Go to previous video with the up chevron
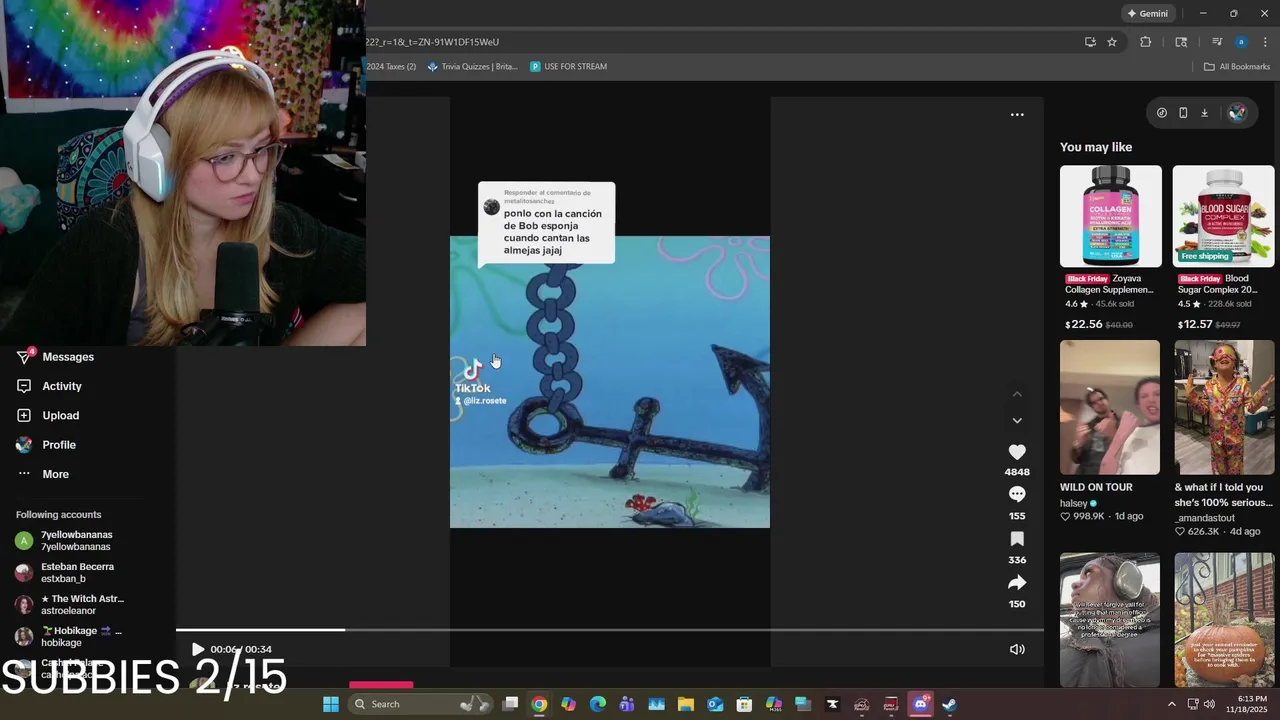This screenshot has width=1280, height=720. (1017, 394)
